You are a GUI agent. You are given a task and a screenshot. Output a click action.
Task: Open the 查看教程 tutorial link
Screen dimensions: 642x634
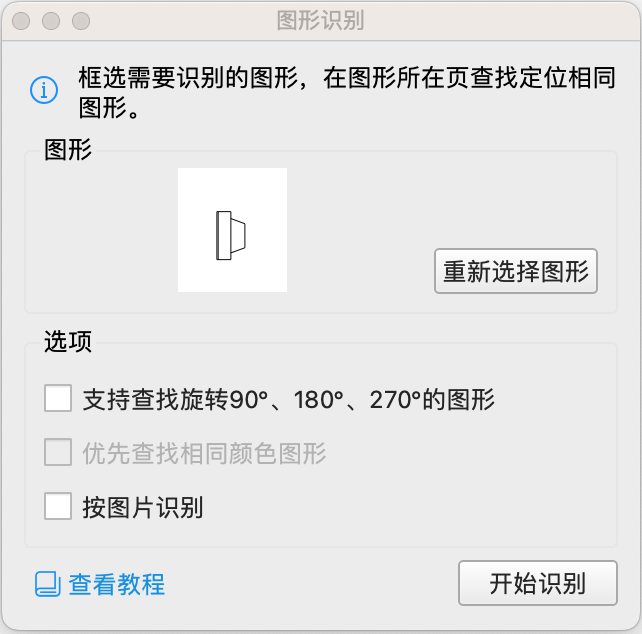[x=116, y=584]
